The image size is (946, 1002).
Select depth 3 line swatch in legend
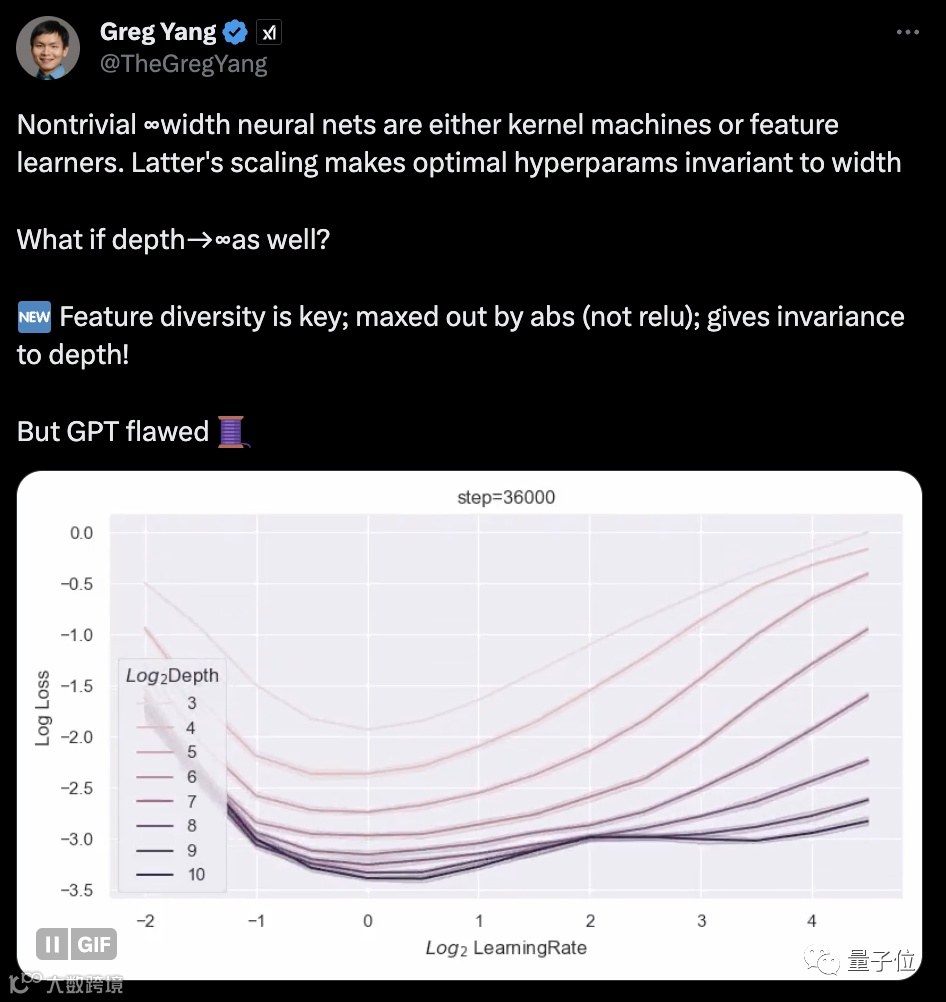pos(145,704)
